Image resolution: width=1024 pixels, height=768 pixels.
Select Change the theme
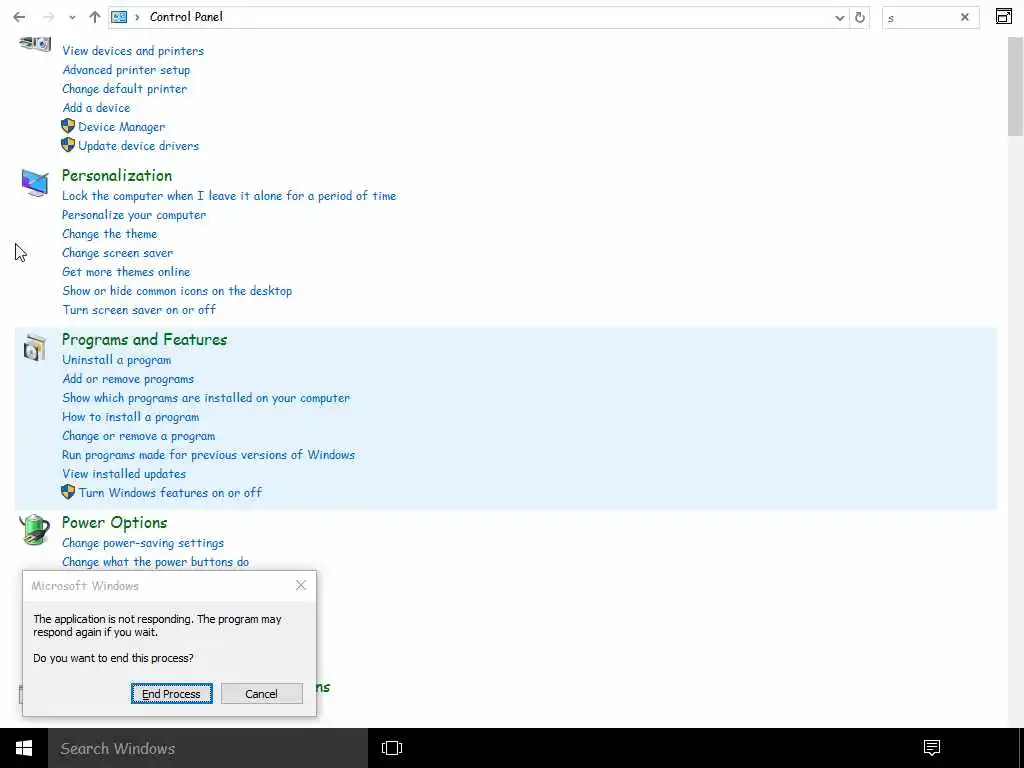(110, 234)
